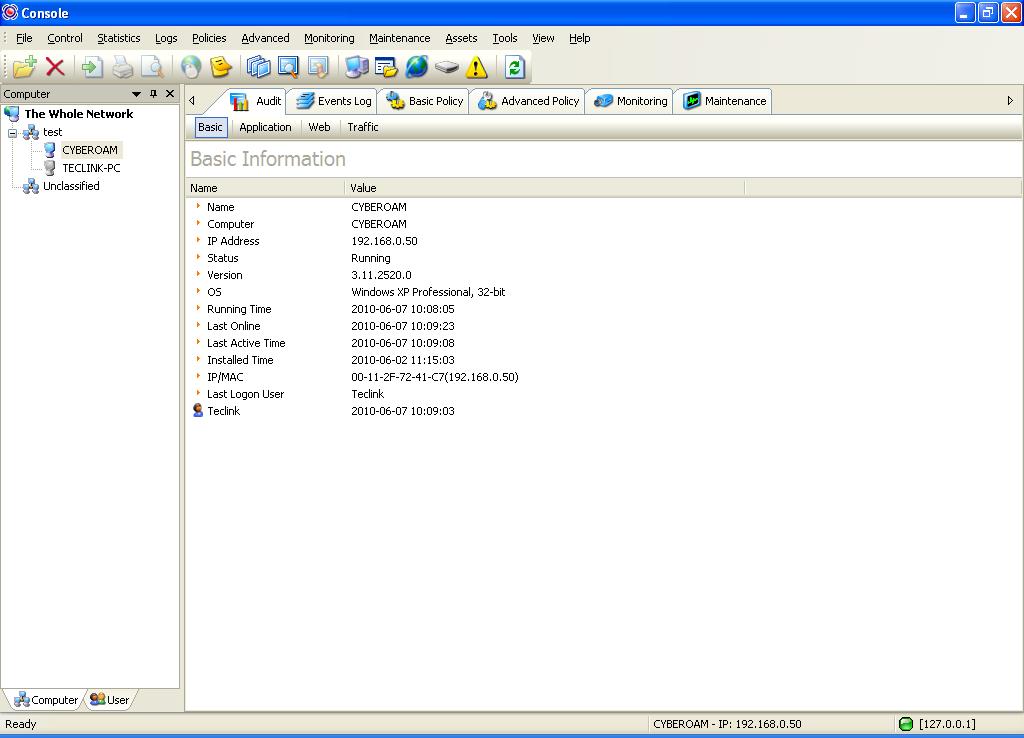This screenshot has height=738, width=1024.
Task: Click the yellow notepad message toolbar icon
Action: coord(221,67)
